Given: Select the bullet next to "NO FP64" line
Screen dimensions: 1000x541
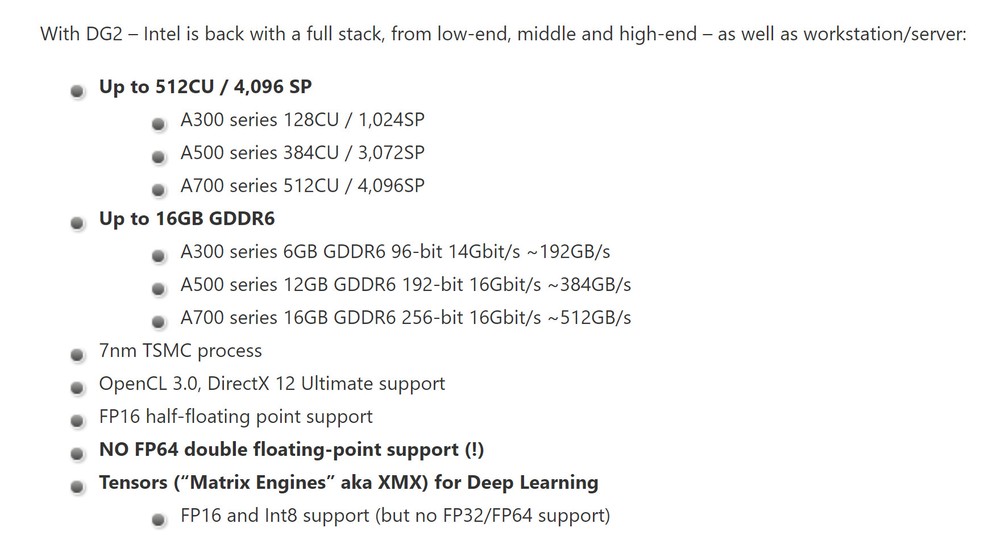Looking at the screenshot, I should (77, 454).
